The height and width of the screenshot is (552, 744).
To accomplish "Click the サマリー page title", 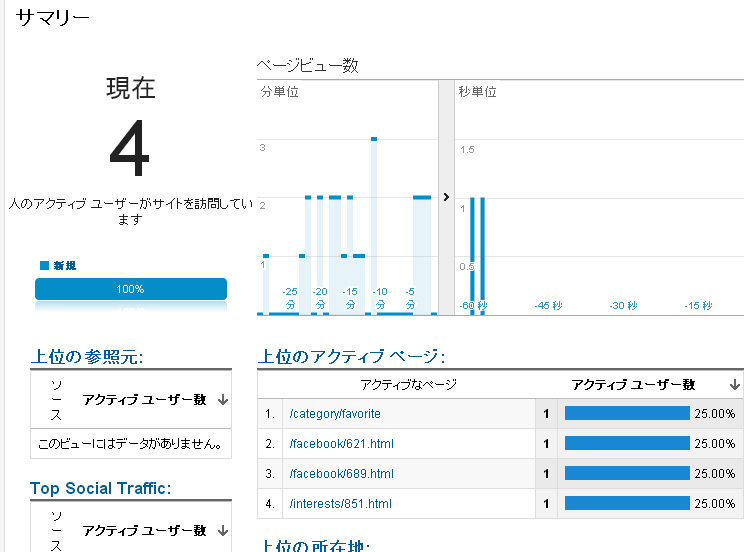I will (53, 18).
